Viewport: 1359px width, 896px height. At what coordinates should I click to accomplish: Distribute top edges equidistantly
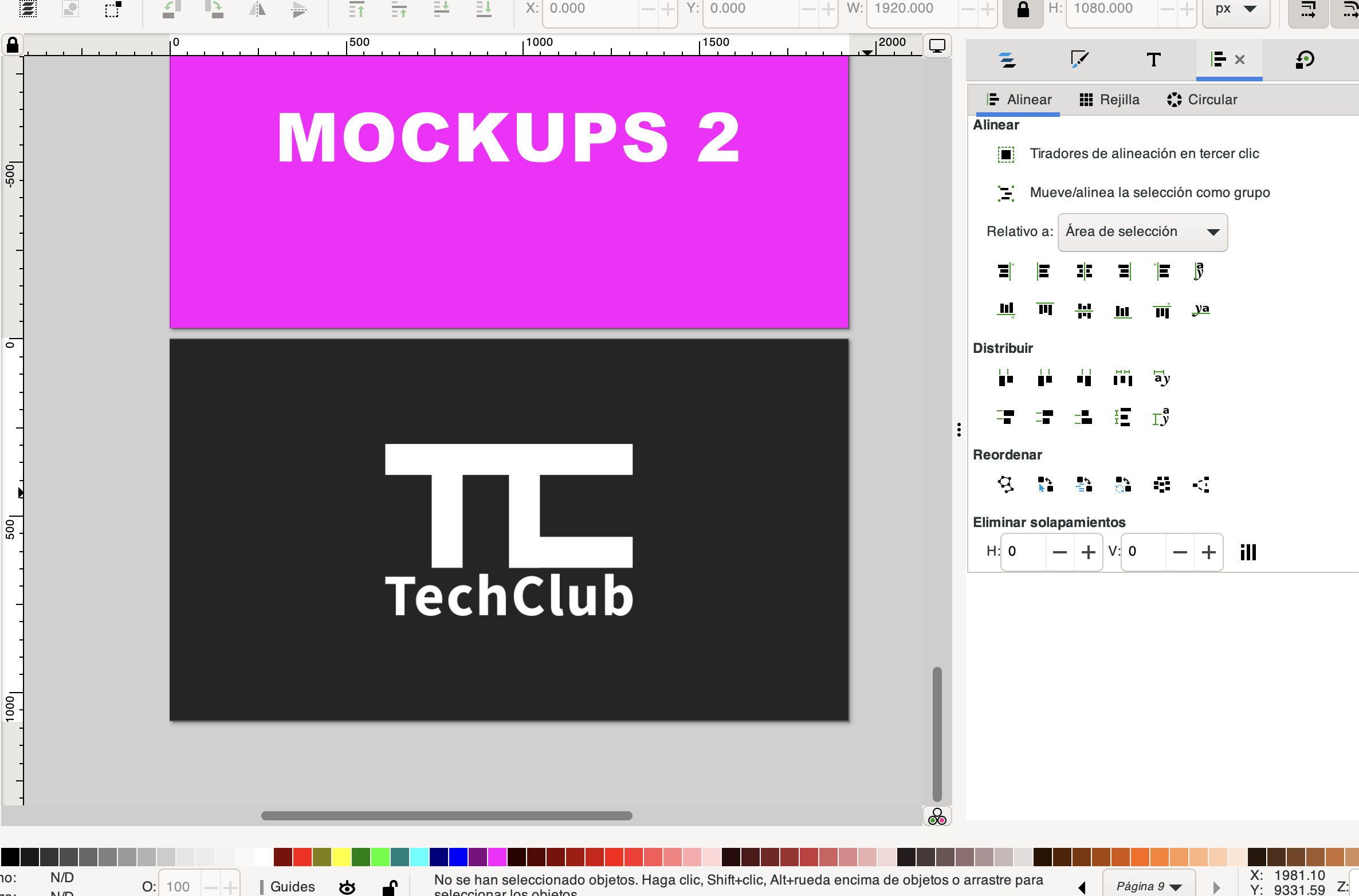click(1005, 416)
